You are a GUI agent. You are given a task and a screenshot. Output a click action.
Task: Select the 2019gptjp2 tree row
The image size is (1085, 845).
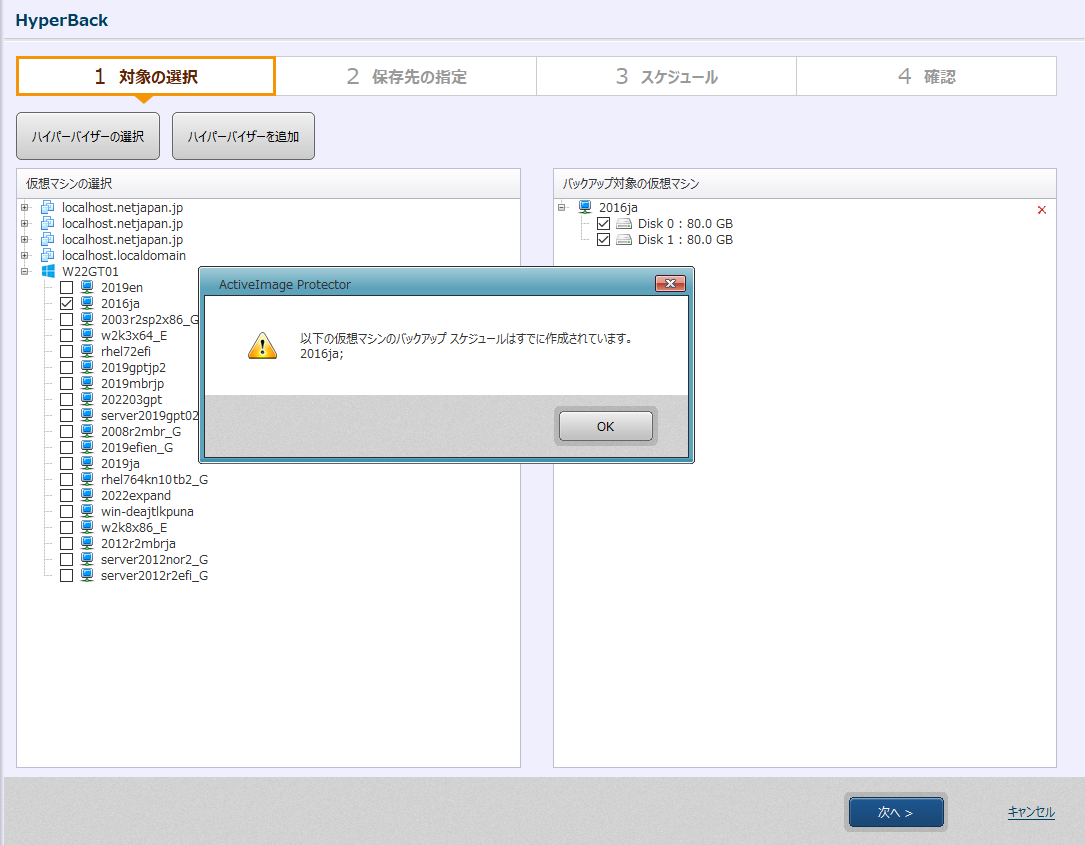(134, 367)
